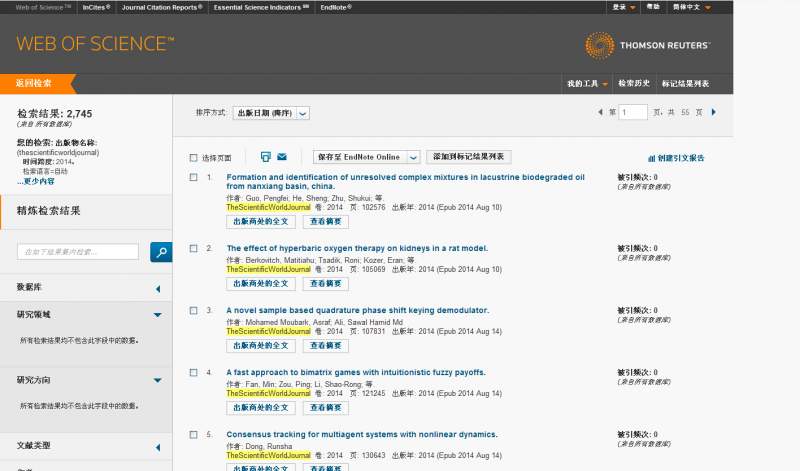Check the box for result 3
The image size is (800, 471).
[x=193, y=311]
